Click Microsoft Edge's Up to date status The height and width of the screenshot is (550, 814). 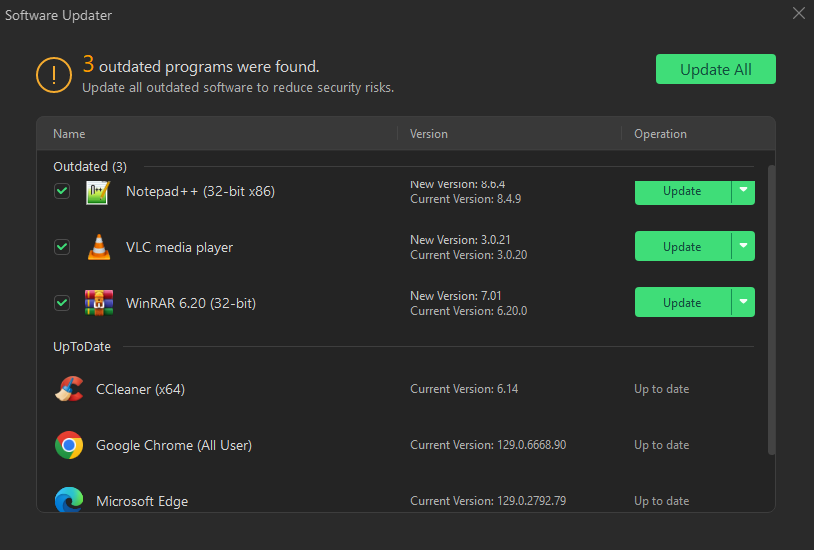(x=661, y=501)
